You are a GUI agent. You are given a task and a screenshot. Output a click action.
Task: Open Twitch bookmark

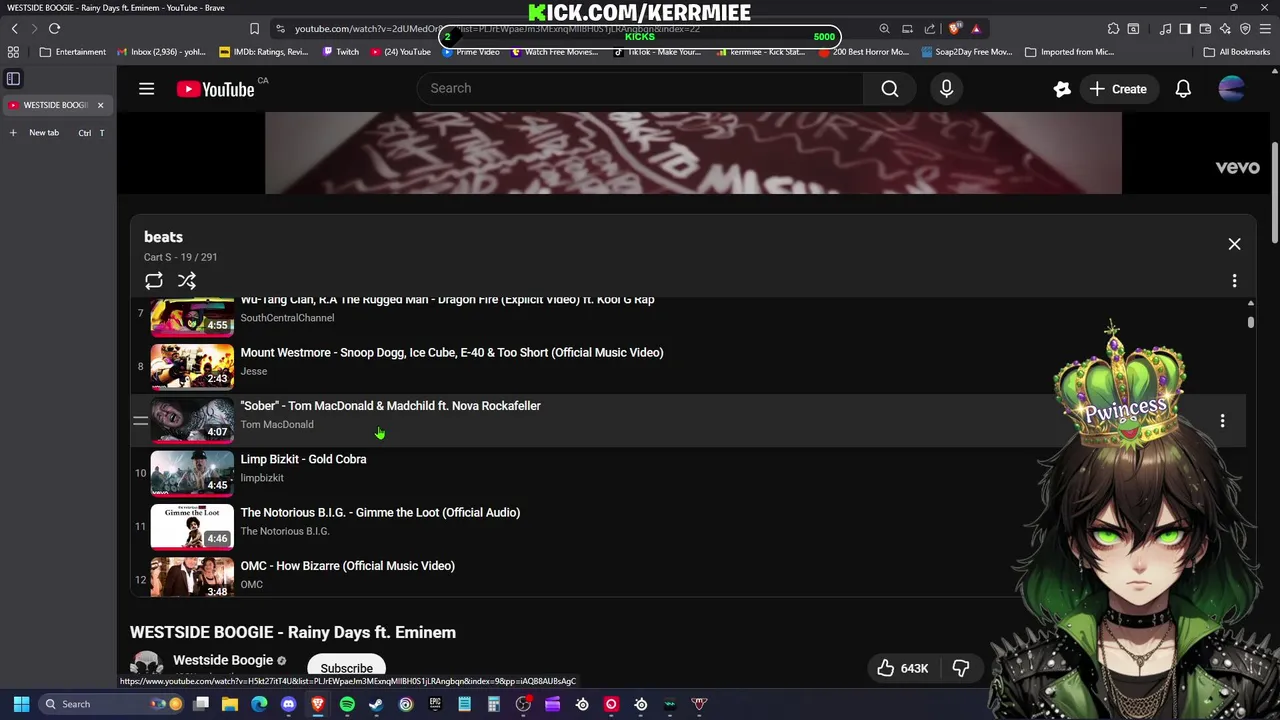(340, 52)
